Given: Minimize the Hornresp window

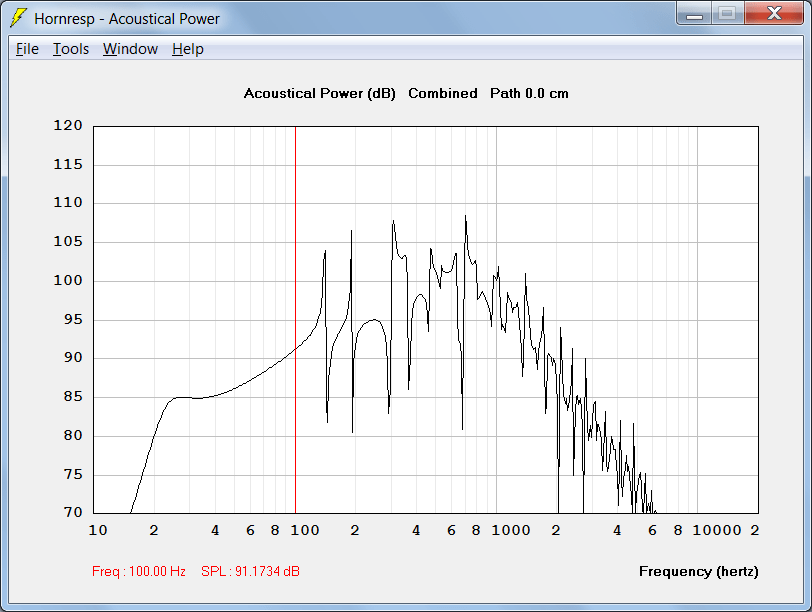Looking at the screenshot, I should (694, 13).
